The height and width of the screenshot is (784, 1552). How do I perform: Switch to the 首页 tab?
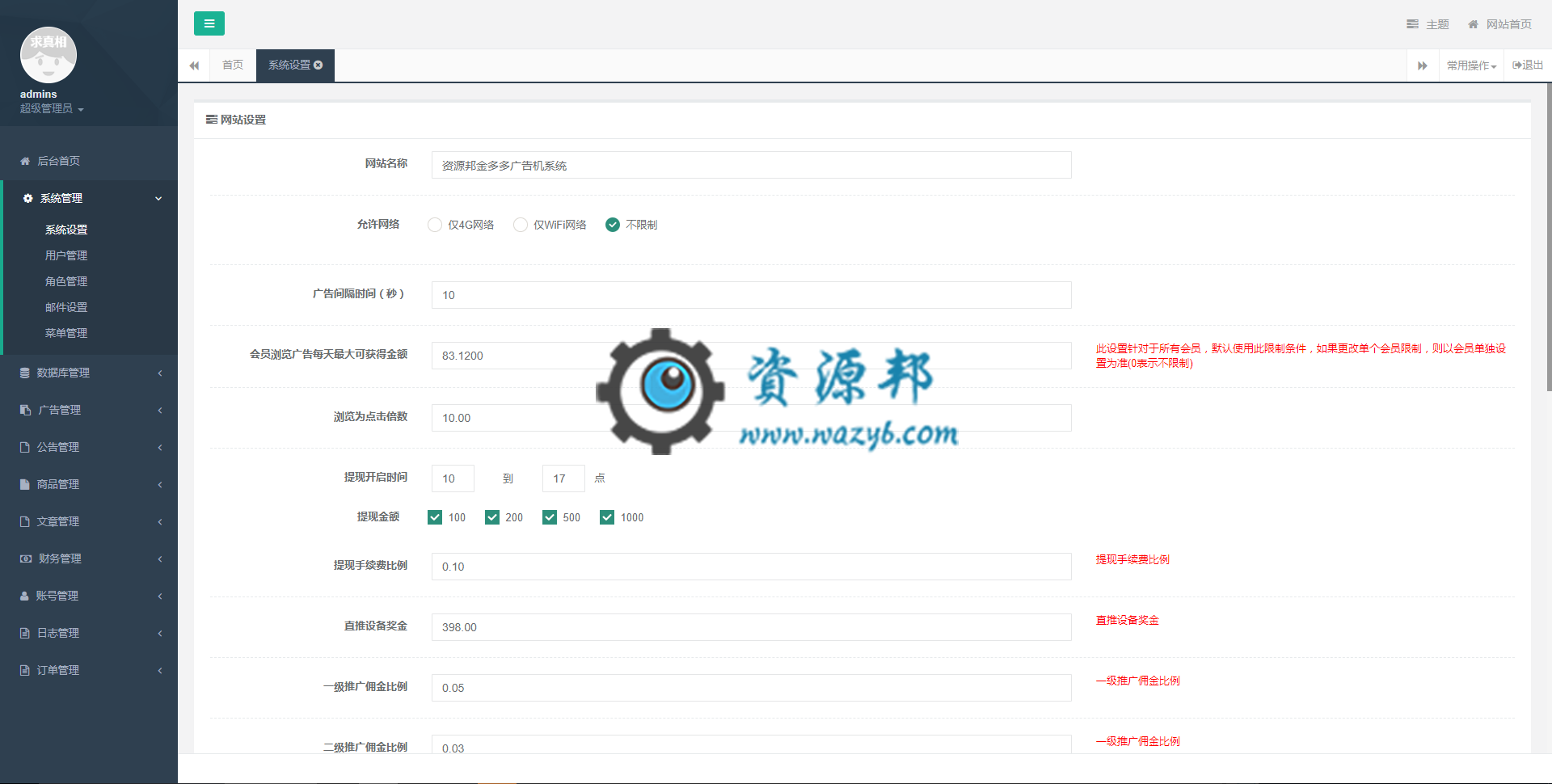tap(233, 65)
